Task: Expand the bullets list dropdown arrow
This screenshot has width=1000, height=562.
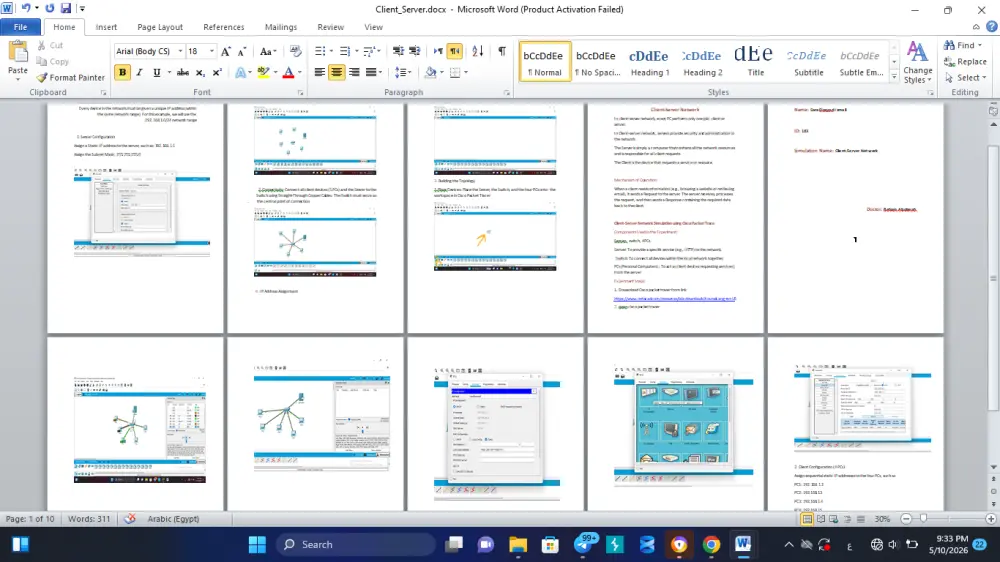Action: click(x=331, y=51)
